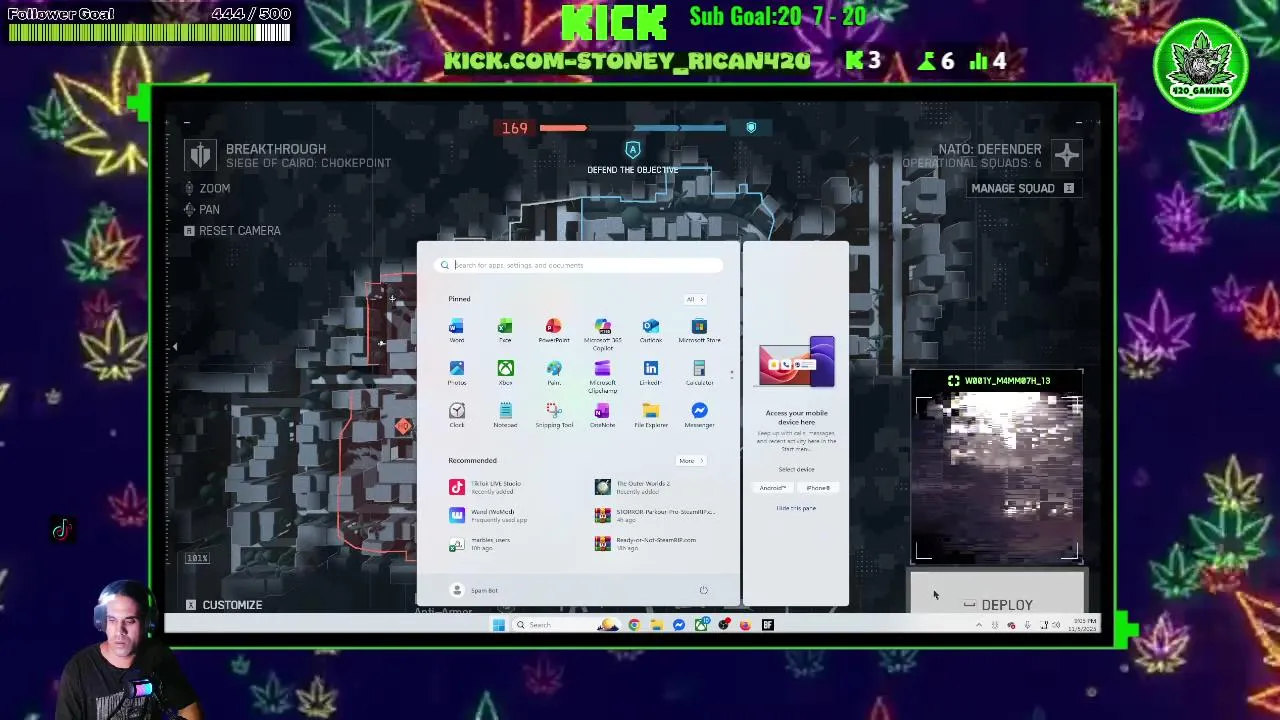Open the Calculator app
Viewport: 1280px width, 720px height.
point(699,373)
